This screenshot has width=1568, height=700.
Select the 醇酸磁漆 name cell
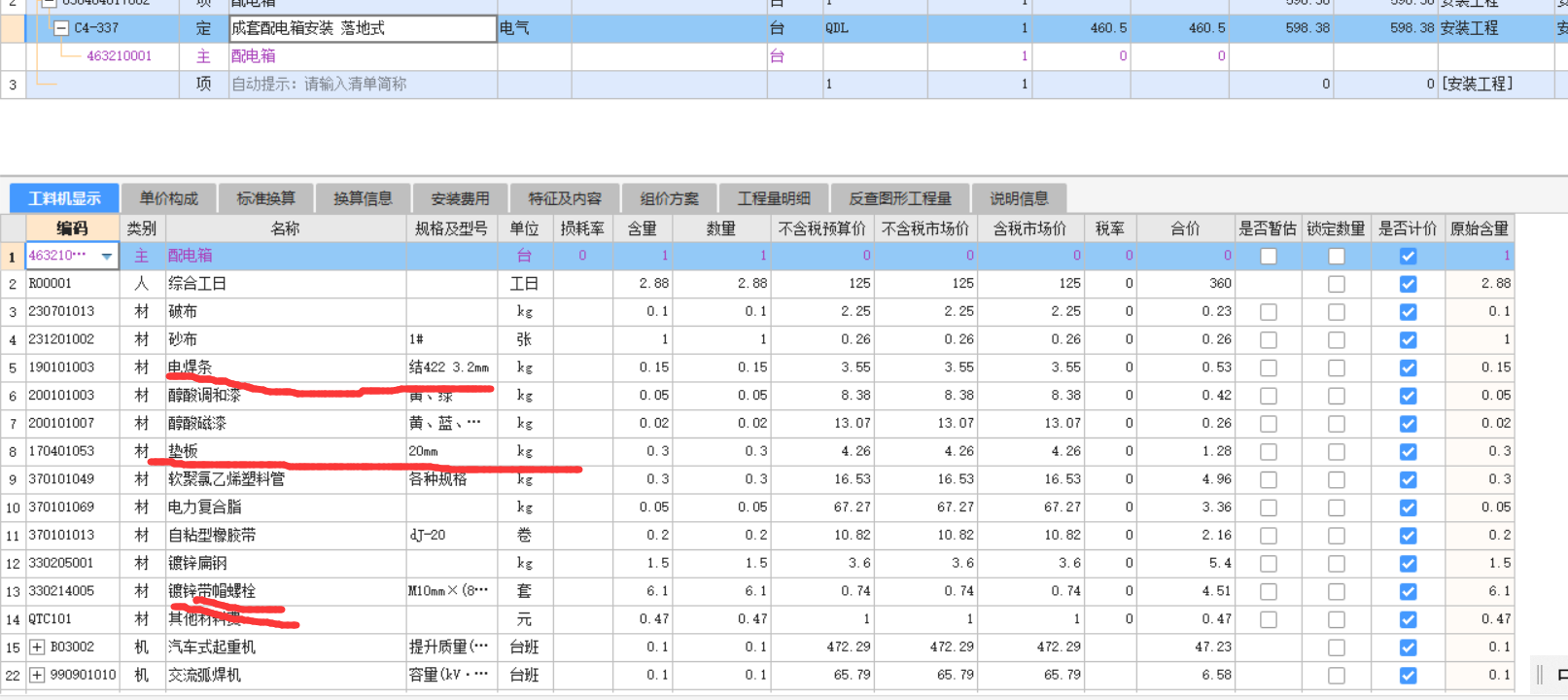point(286,423)
